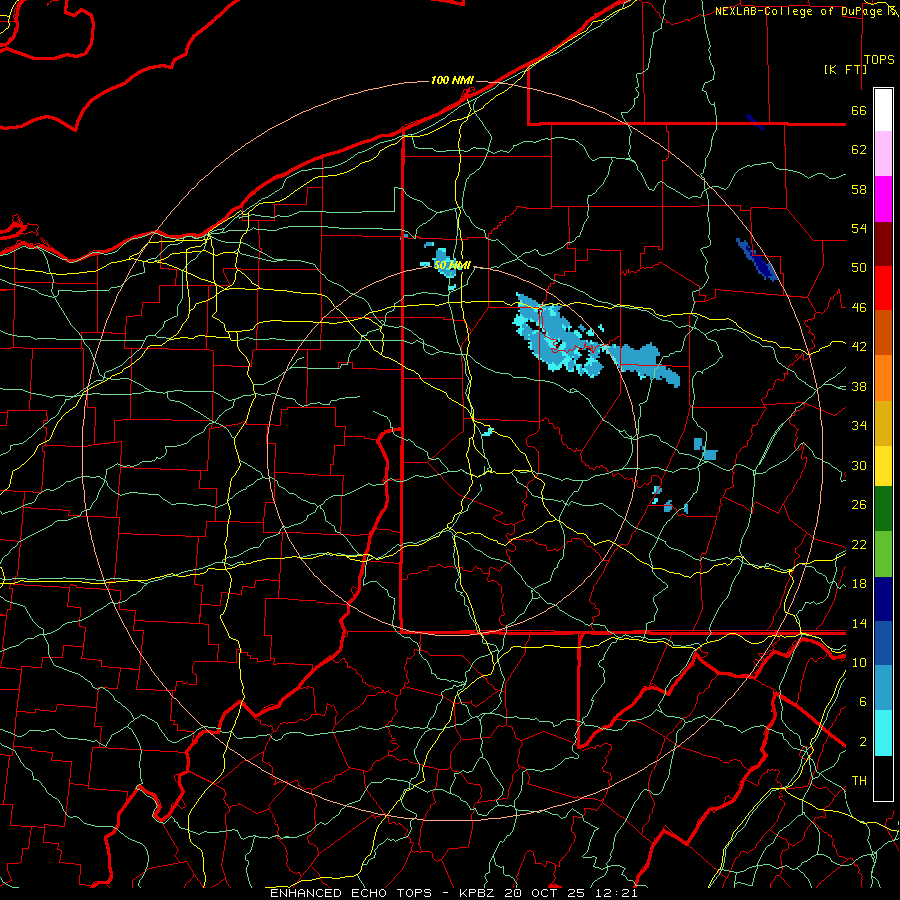Click the light blue 6 kft legend swatch
This screenshot has width=900, height=900.
[x=883, y=688]
